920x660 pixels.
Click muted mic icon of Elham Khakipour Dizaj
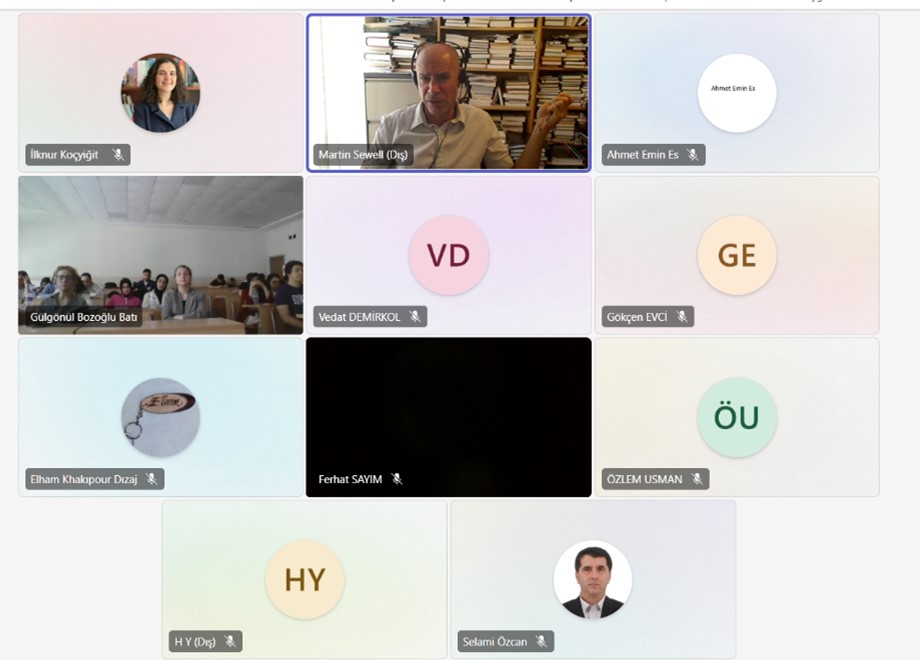(152, 479)
